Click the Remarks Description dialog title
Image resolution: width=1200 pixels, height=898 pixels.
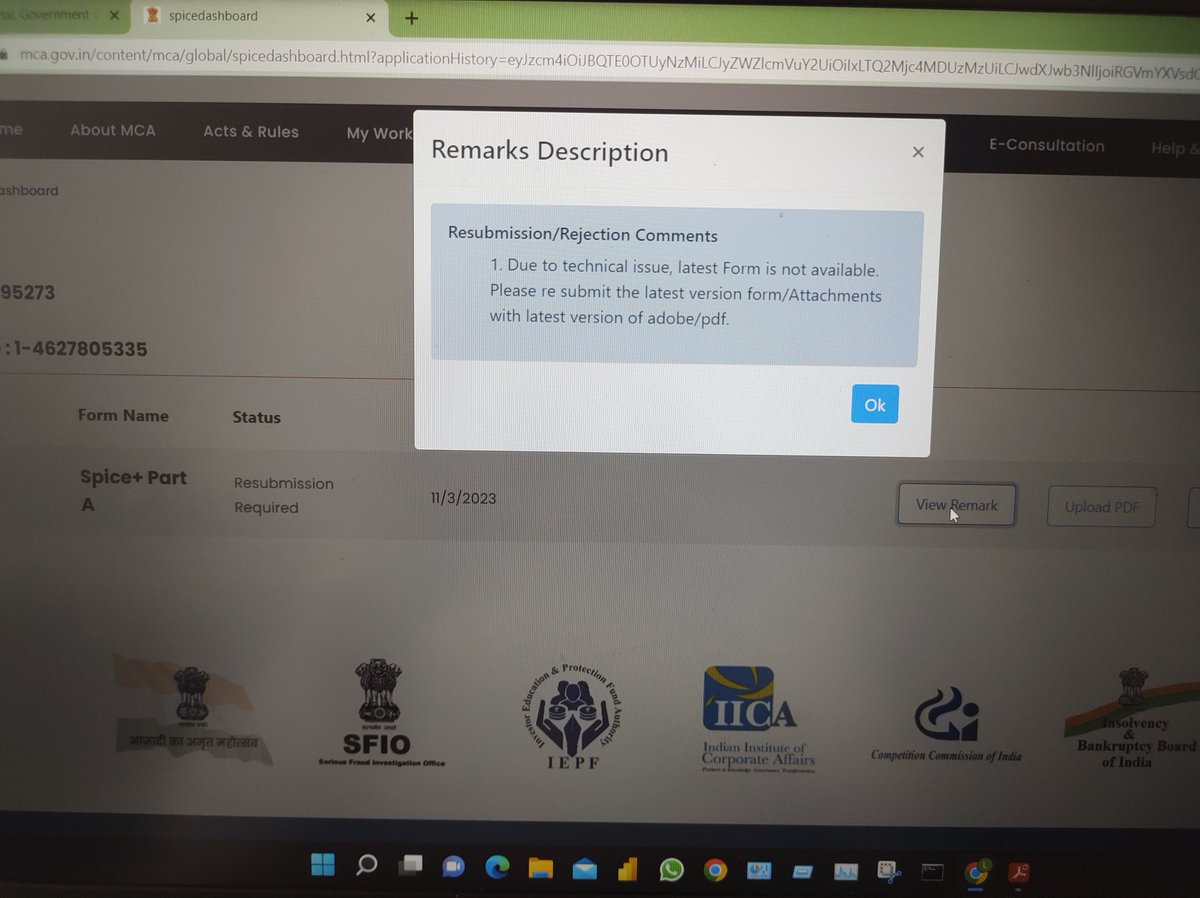point(550,152)
